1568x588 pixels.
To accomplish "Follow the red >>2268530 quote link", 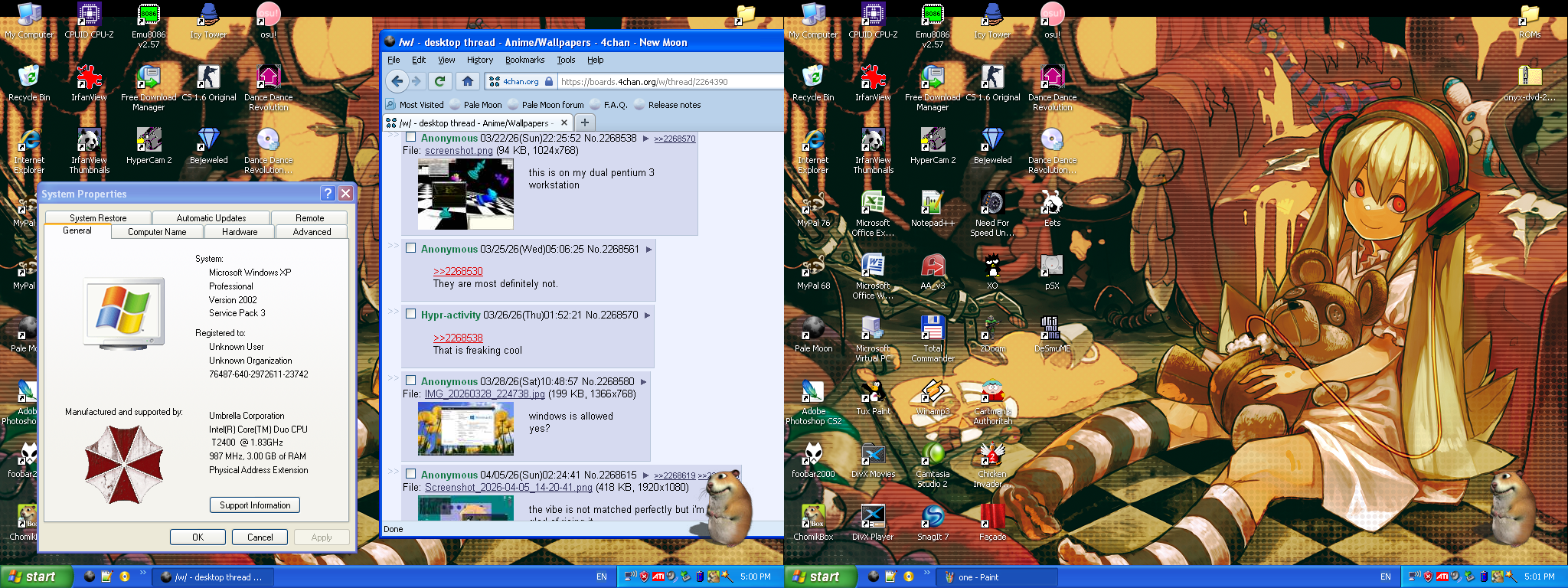I will click(458, 272).
